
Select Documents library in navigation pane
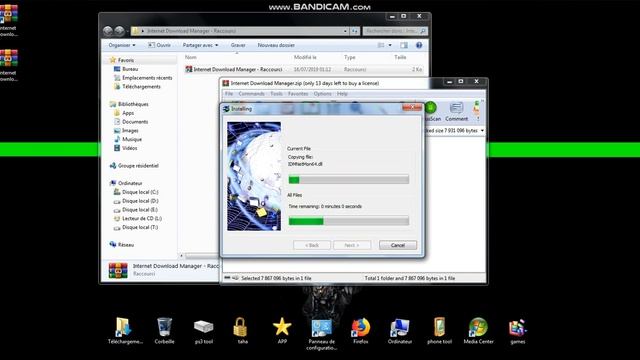pos(135,122)
